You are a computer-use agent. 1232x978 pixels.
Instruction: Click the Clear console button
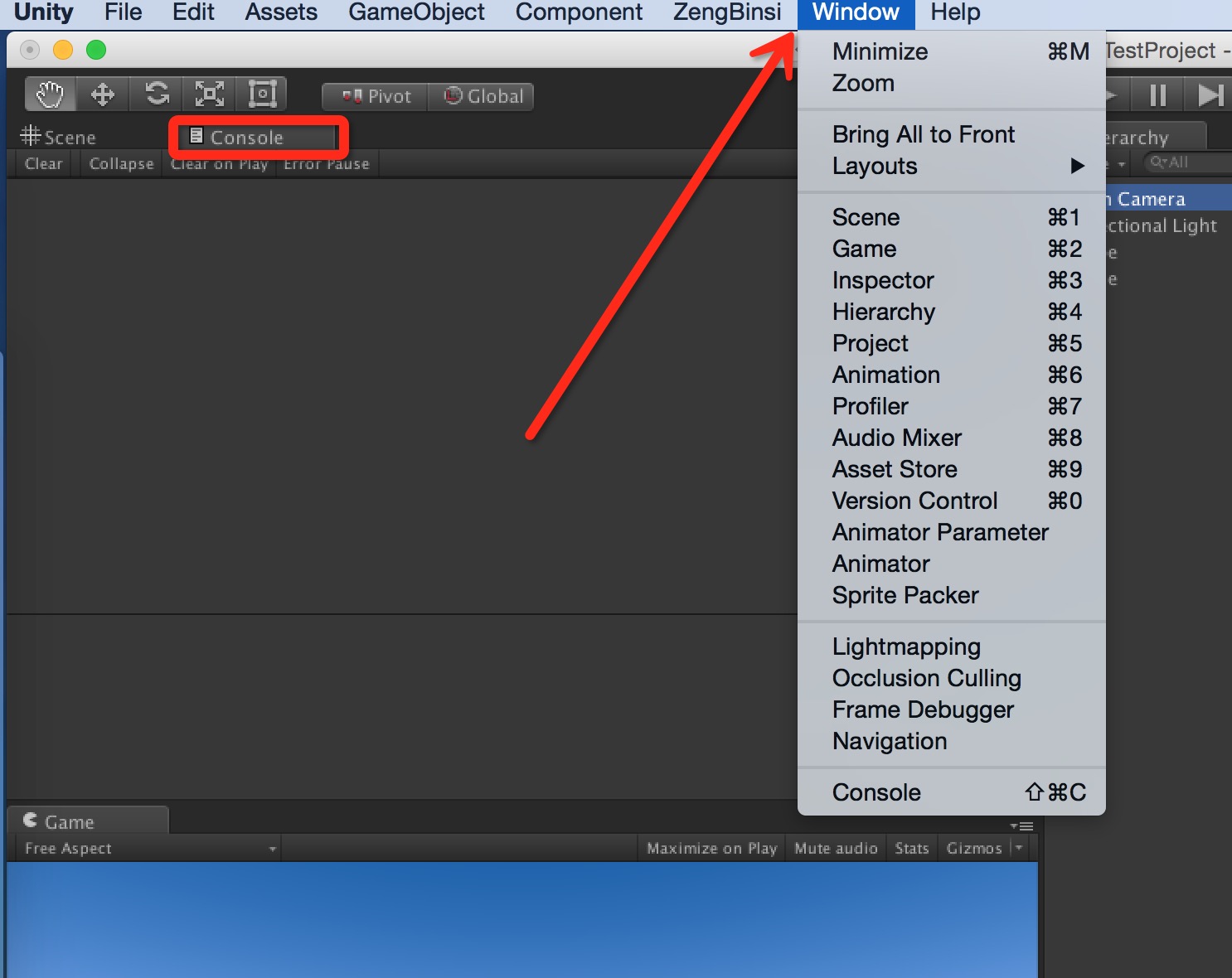[44, 163]
